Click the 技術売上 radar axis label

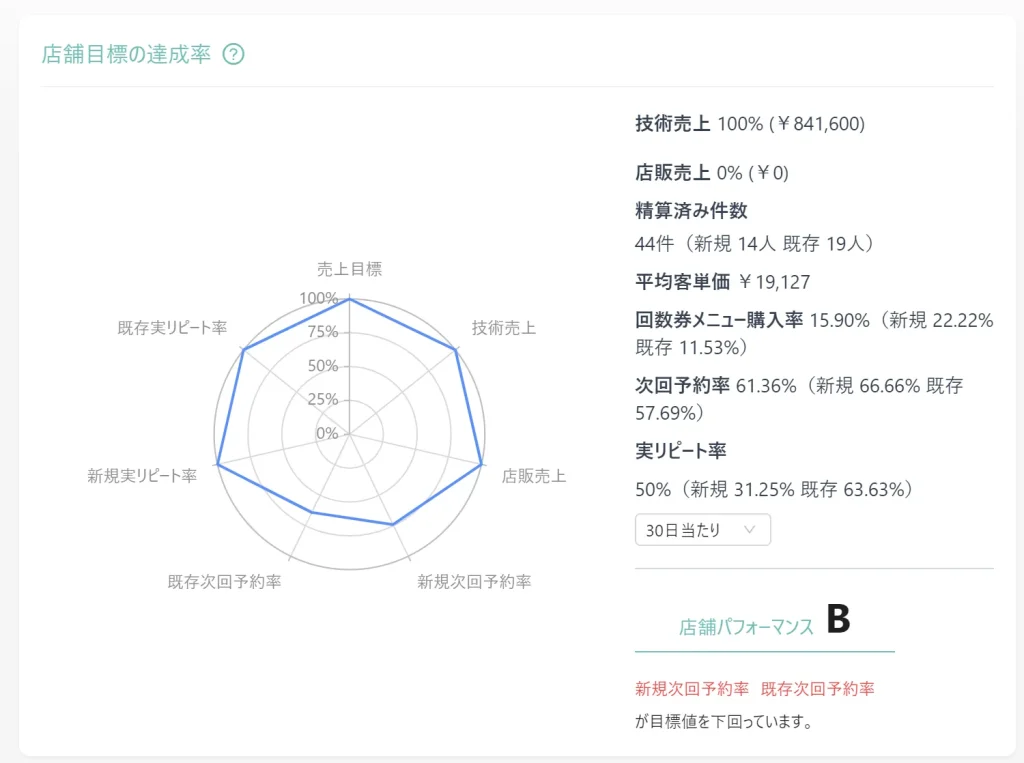(x=503, y=327)
